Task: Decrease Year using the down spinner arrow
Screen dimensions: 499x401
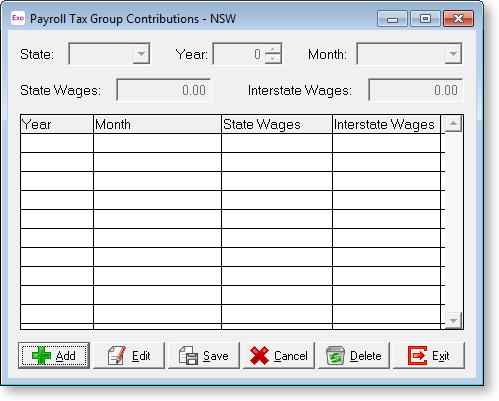Action: click(x=273, y=59)
